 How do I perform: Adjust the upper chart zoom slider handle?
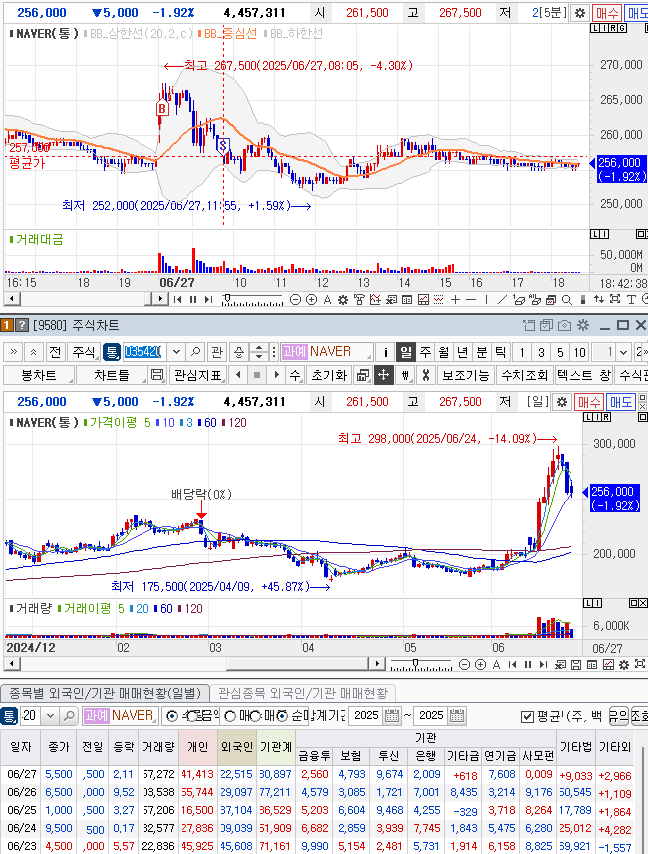point(228,298)
